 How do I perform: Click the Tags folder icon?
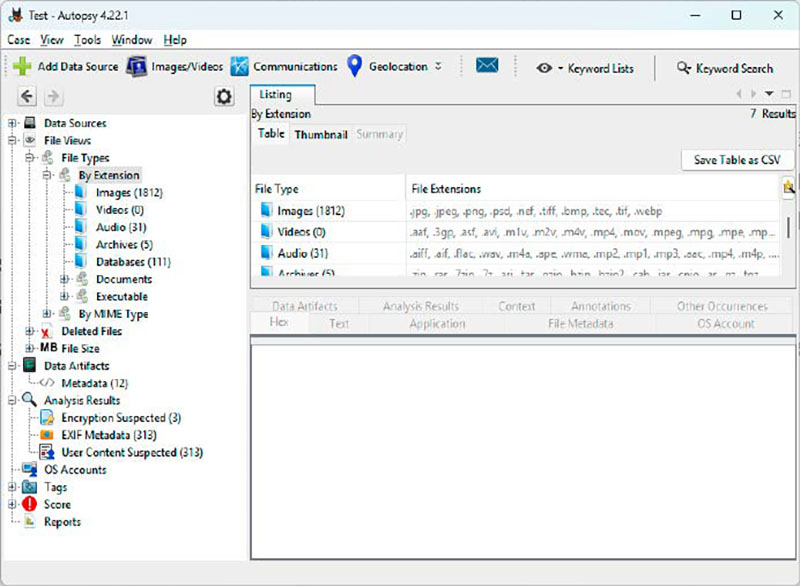tap(30, 487)
